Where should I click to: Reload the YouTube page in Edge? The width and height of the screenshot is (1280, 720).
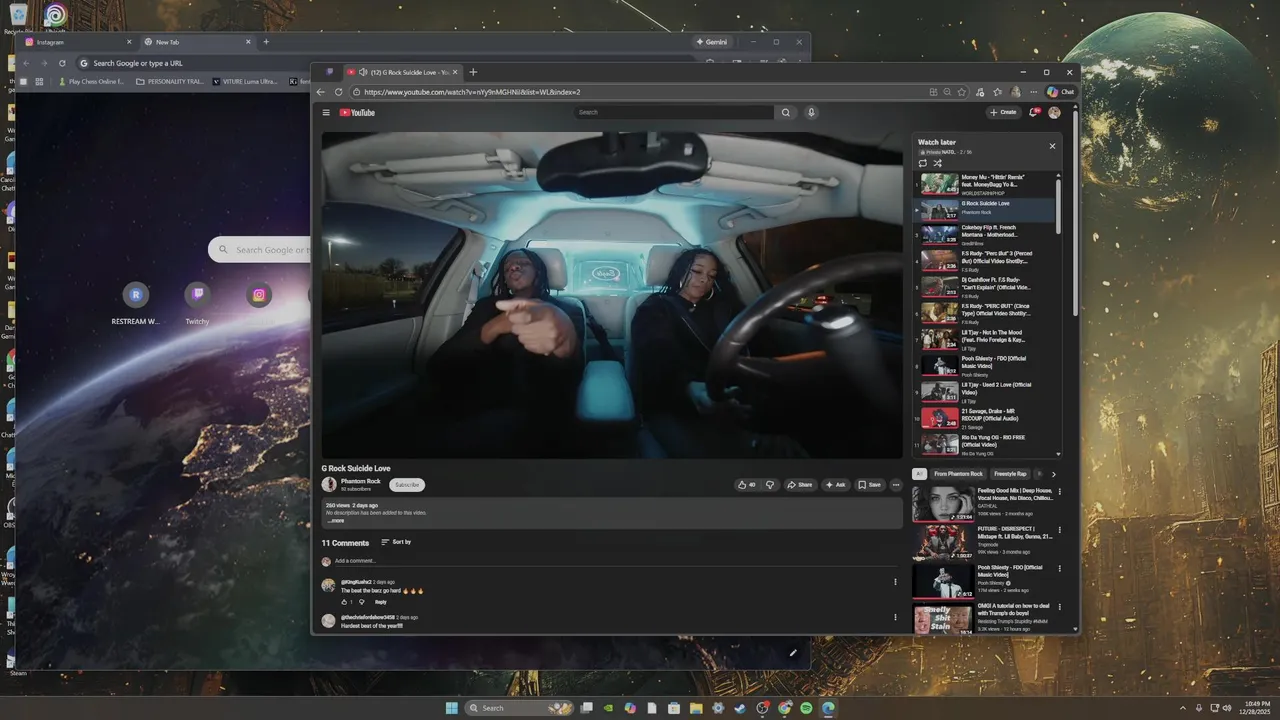pyautogui.click(x=338, y=92)
